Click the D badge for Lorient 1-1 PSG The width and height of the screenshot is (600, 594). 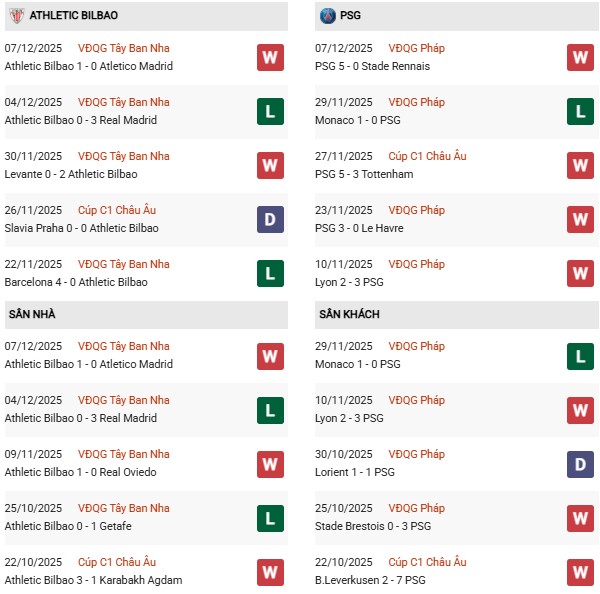(580, 463)
